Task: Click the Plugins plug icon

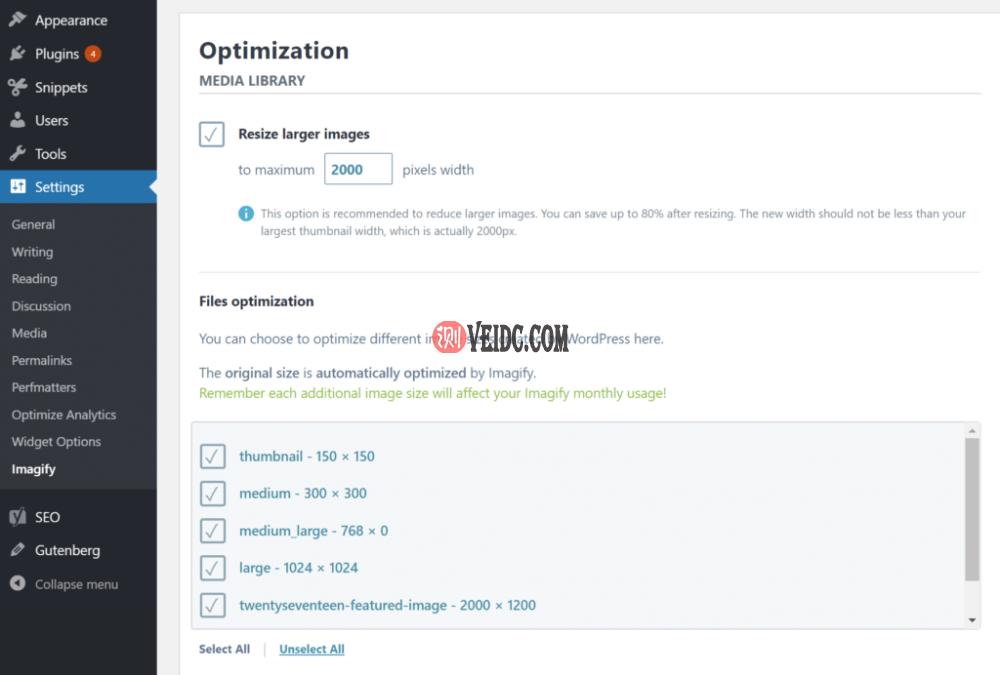Action: point(17,54)
